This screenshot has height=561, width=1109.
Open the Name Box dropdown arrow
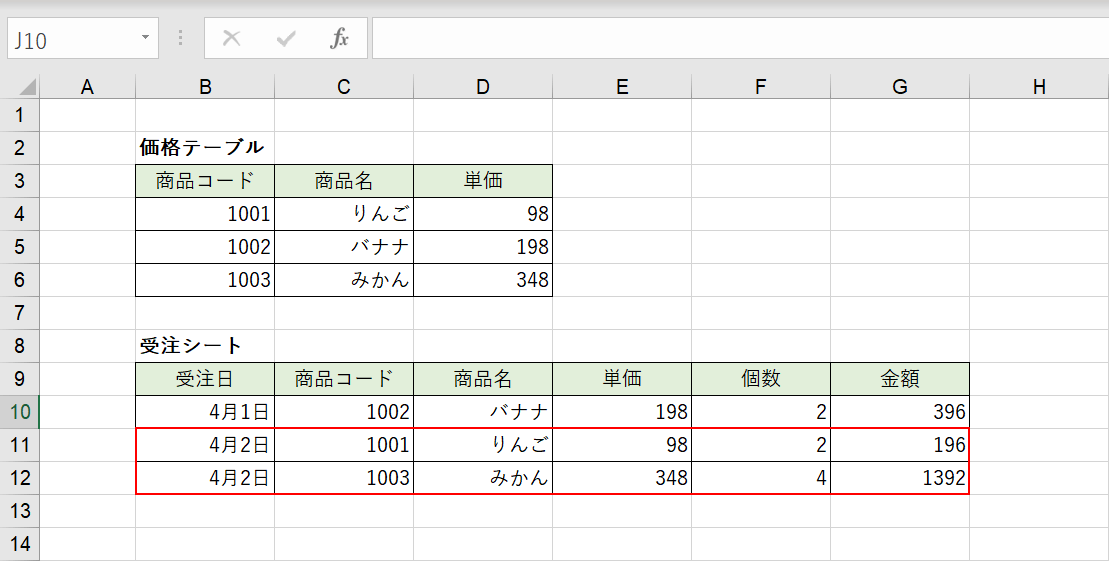(145, 37)
